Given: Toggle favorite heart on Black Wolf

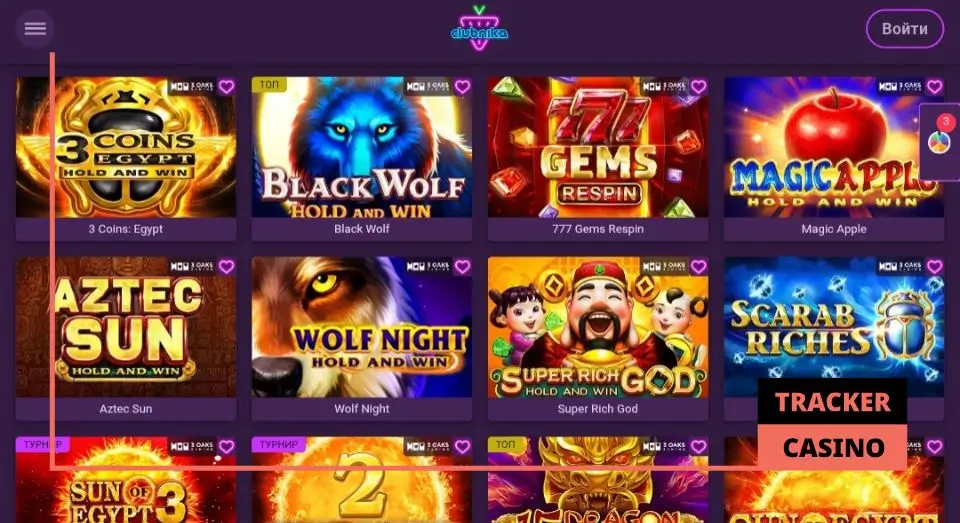Looking at the screenshot, I should pos(462,87).
